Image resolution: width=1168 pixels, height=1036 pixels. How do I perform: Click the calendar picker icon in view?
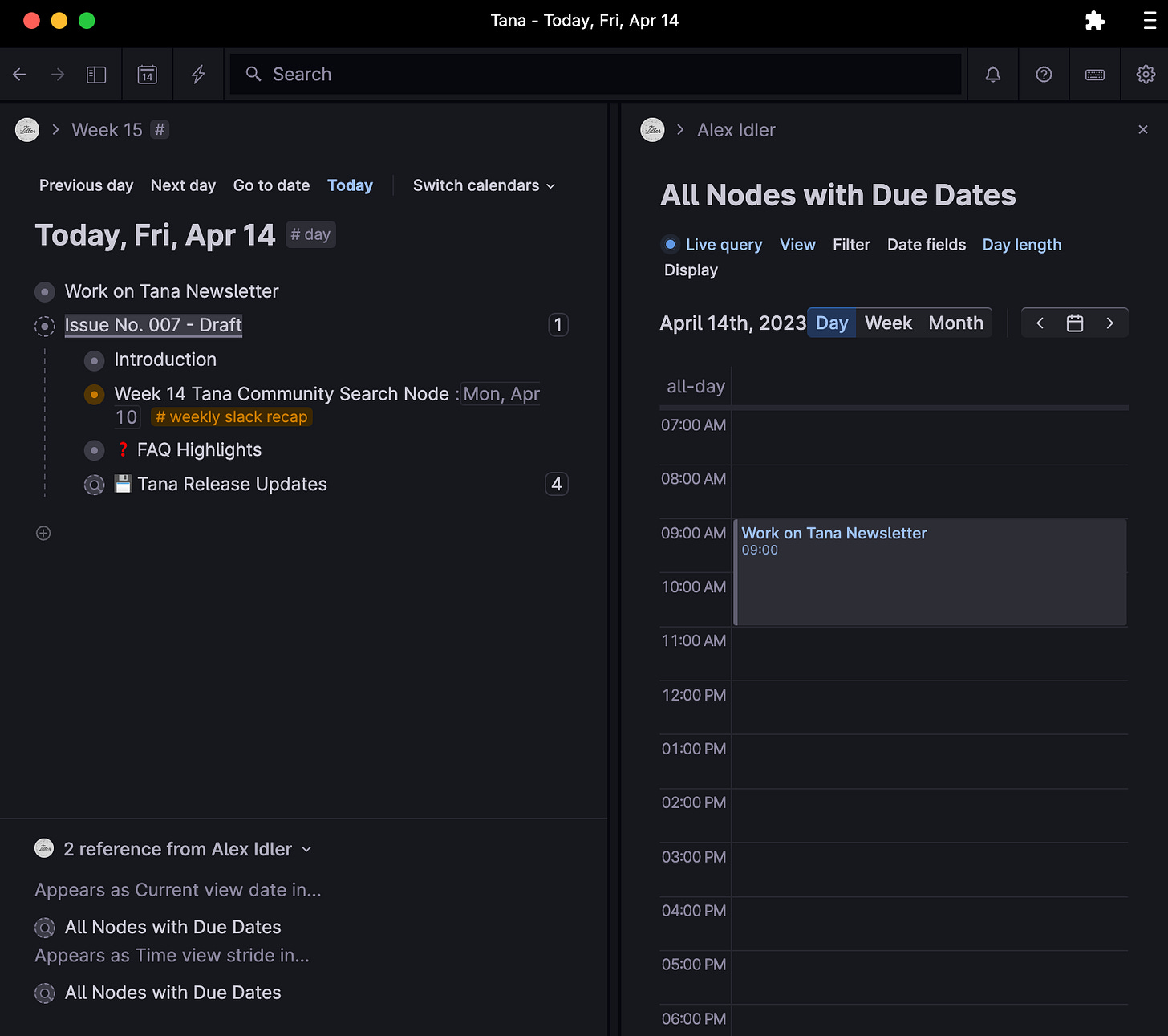pos(1075,323)
